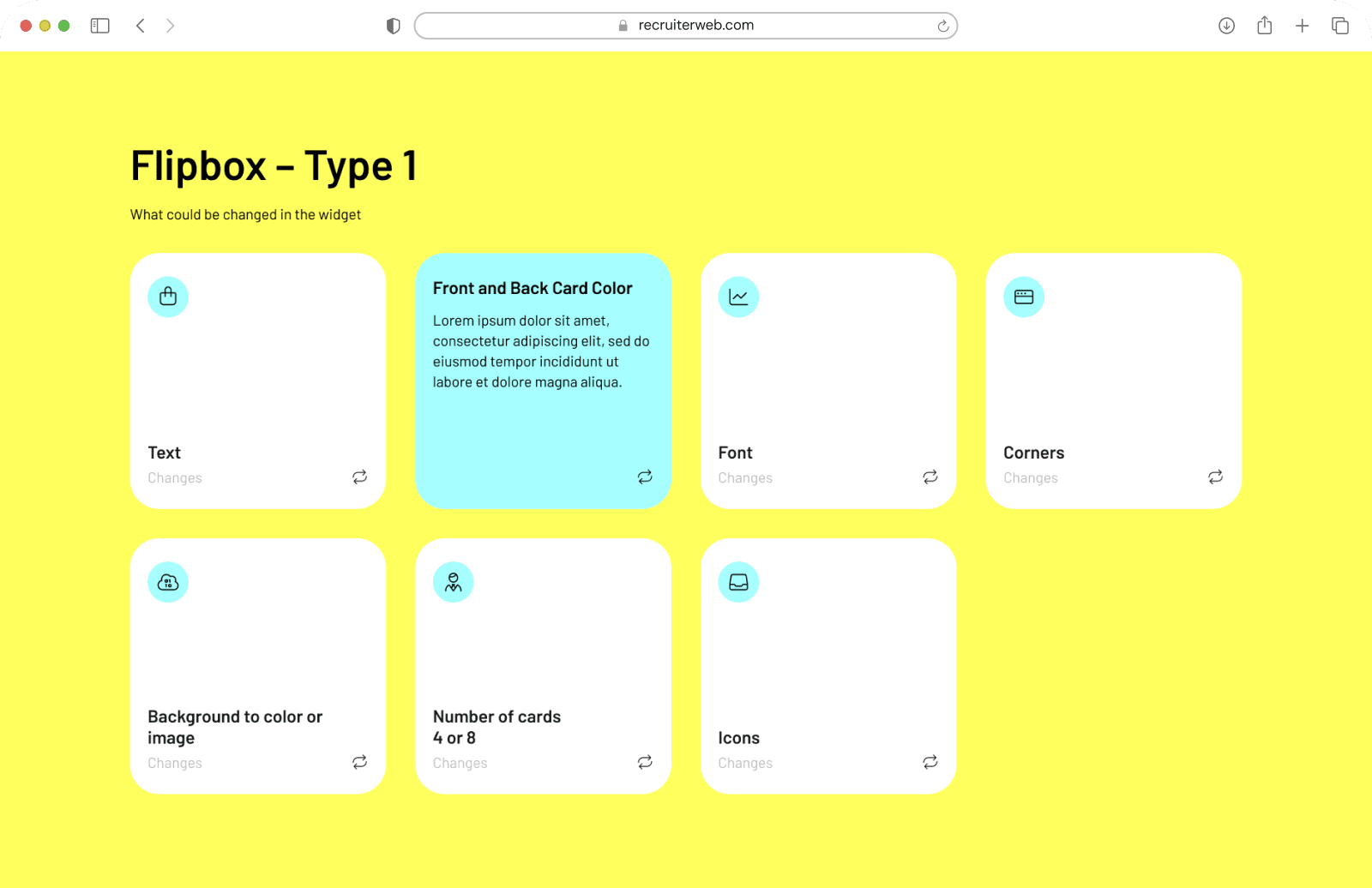The image size is (1372, 888).
Task: Toggle the Safari sidebar
Action: [100, 26]
